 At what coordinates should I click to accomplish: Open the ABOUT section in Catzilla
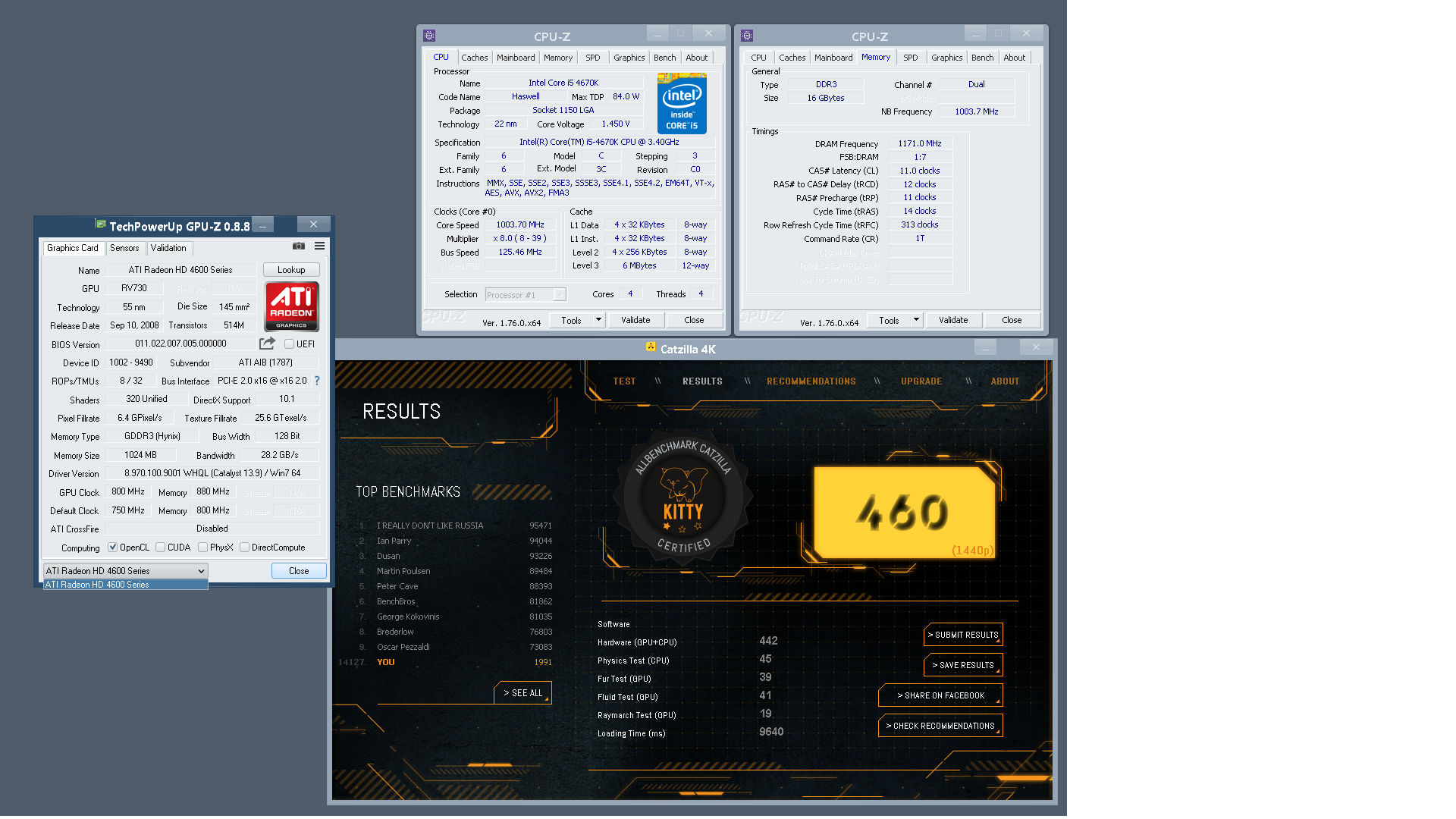[1006, 381]
